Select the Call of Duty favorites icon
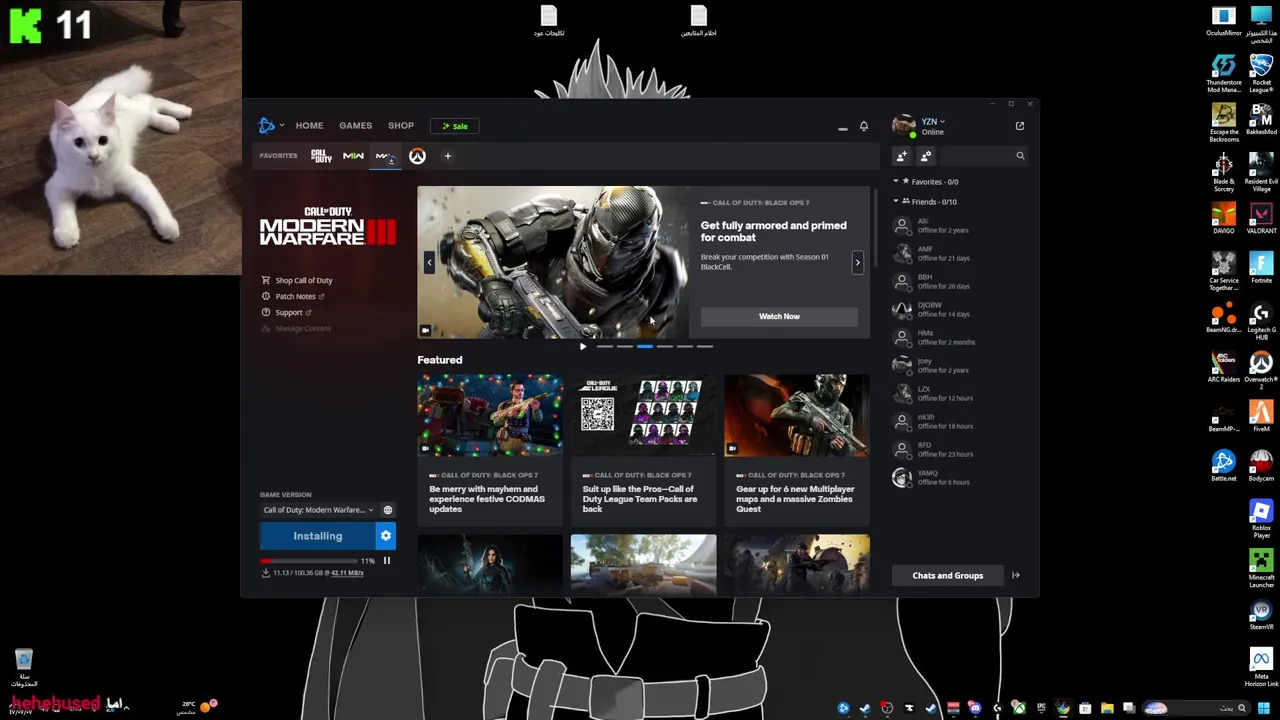Screen dimensions: 1280x720 (x=321, y=156)
